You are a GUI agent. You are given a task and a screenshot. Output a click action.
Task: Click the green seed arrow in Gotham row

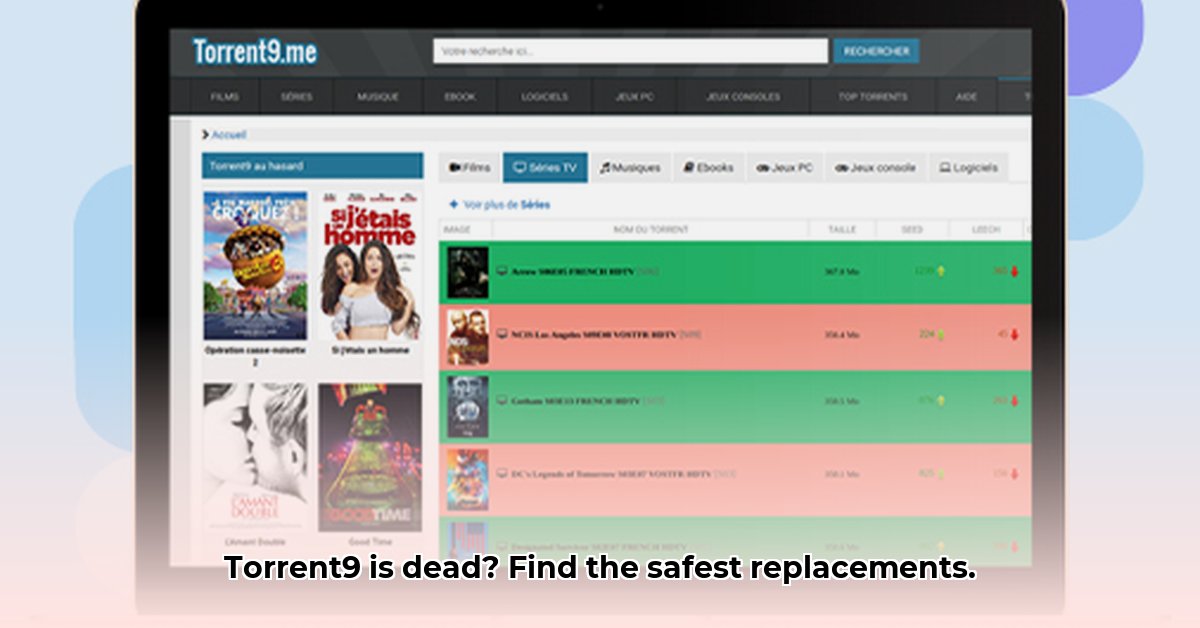pos(940,401)
